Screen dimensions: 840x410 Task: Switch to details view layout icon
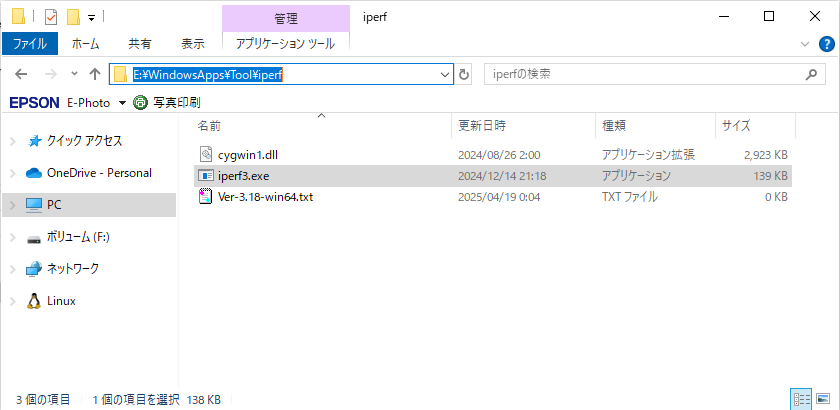(x=801, y=399)
